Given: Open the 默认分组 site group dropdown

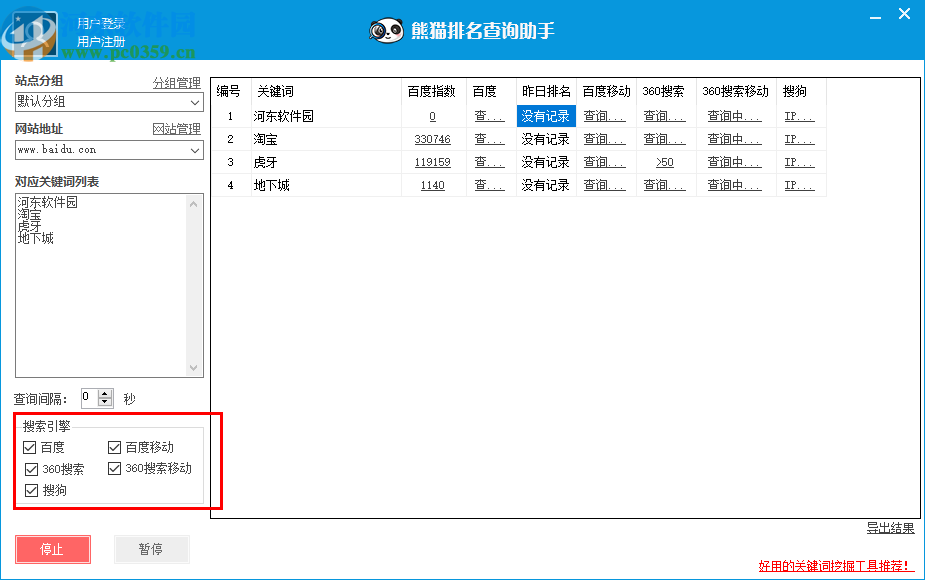Looking at the screenshot, I should pos(194,102).
